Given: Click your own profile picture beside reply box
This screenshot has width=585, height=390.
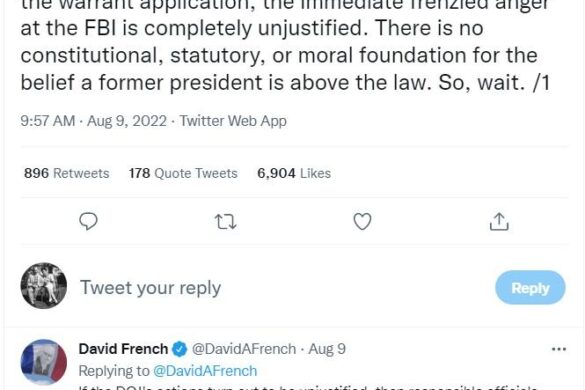Looking at the screenshot, I should pyautogui.click(x=44, y=286).
